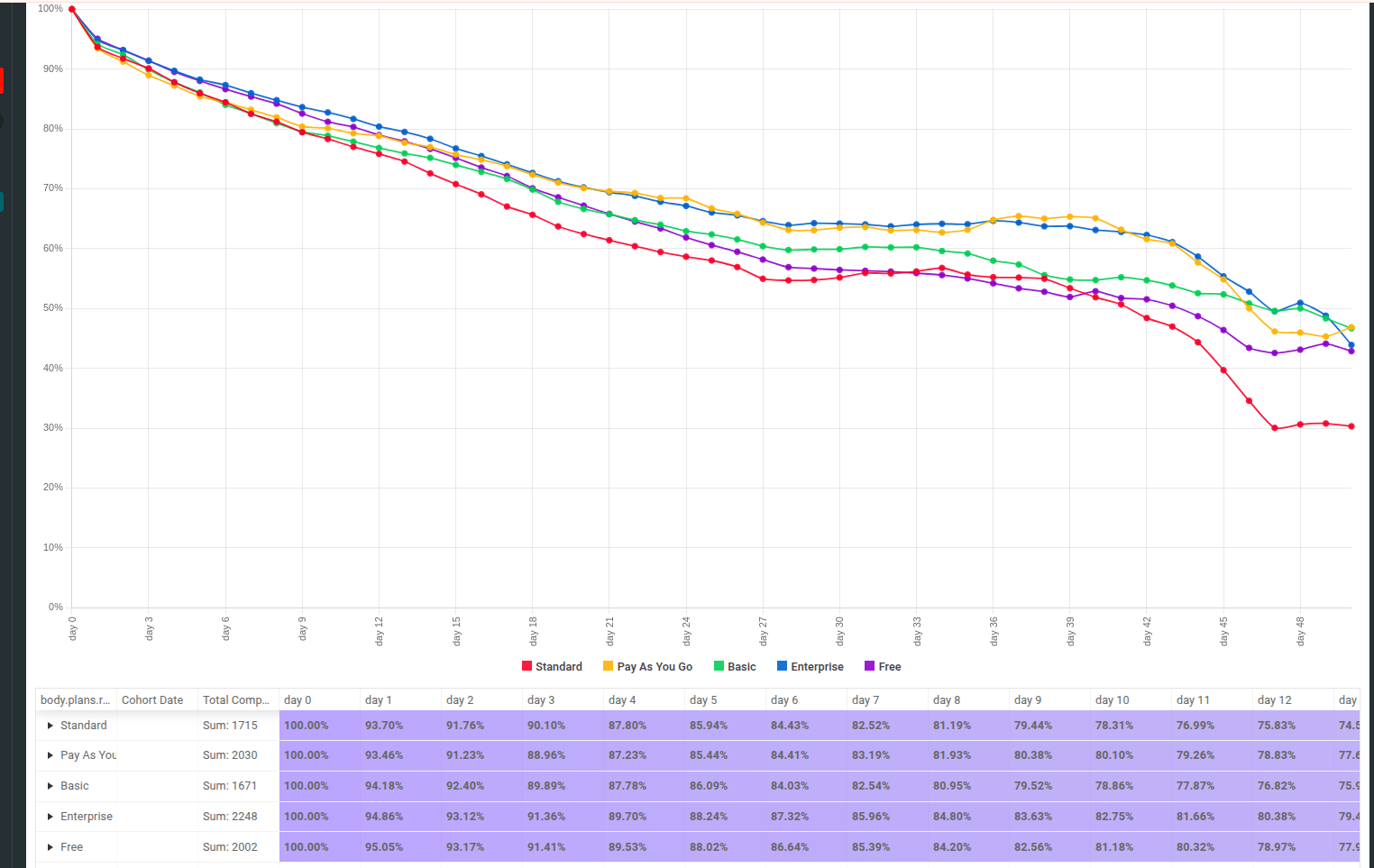Image resolution: width=1374 pixels, height=868 pixels.
Task: Click the red data point at day 0
Action: (72, 11)
